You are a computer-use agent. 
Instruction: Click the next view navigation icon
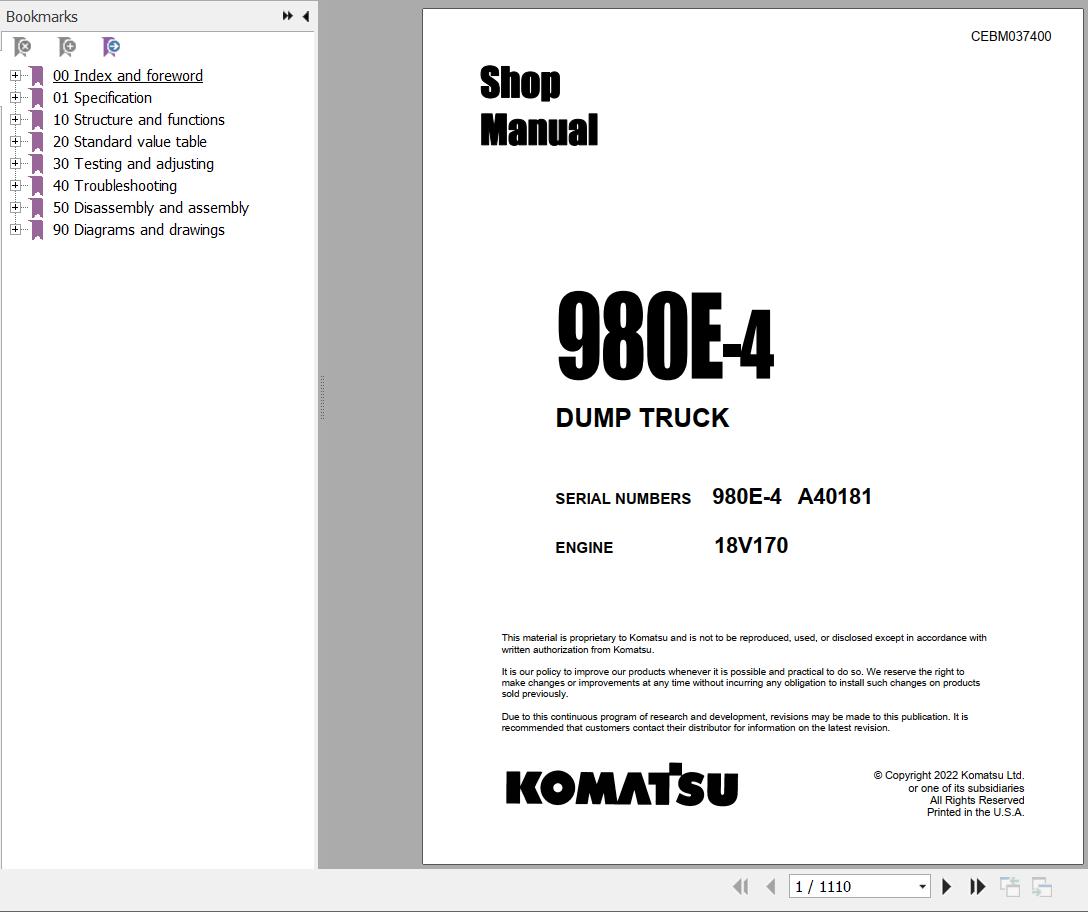tap(1042, 886)
